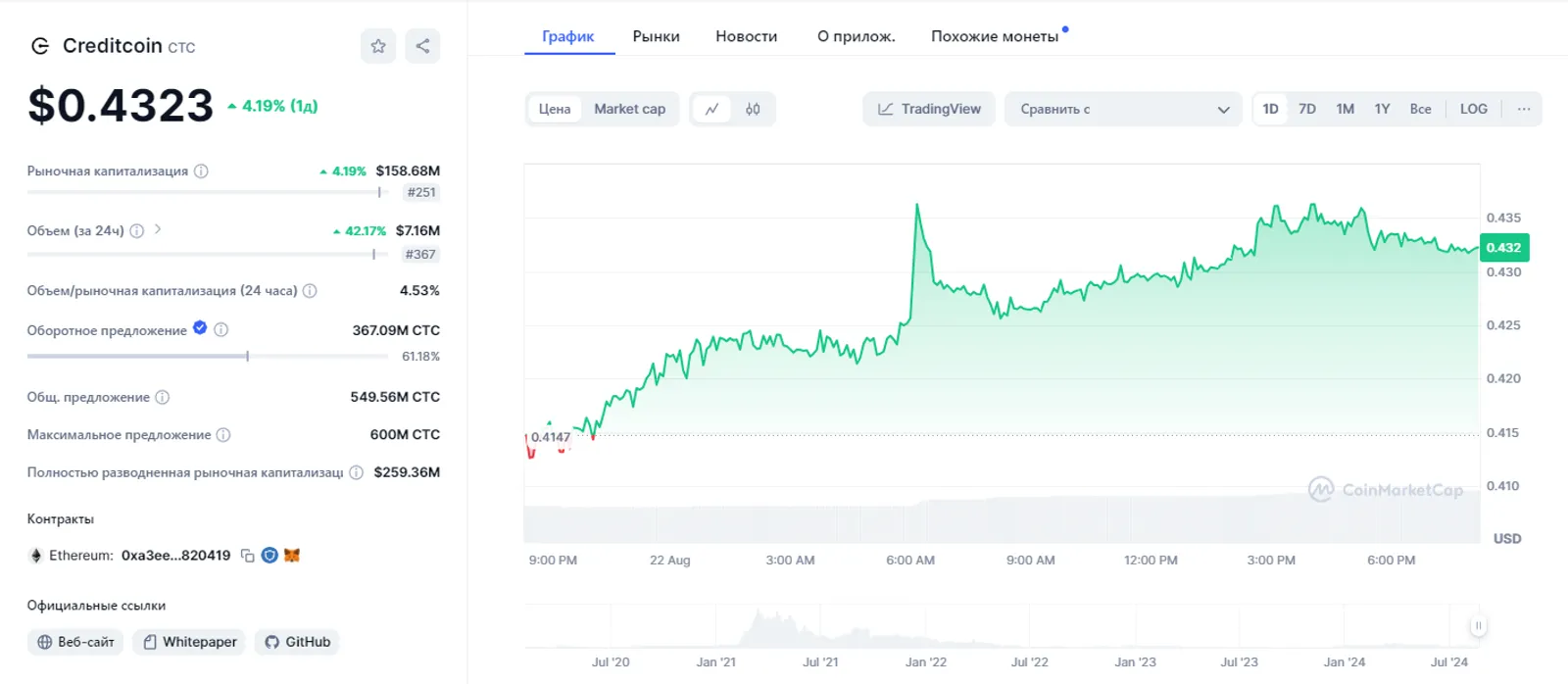This screenshot has width=1568, height=684.
Task: Open more chart options ellipsis
Action: (x=1524, y=109)
